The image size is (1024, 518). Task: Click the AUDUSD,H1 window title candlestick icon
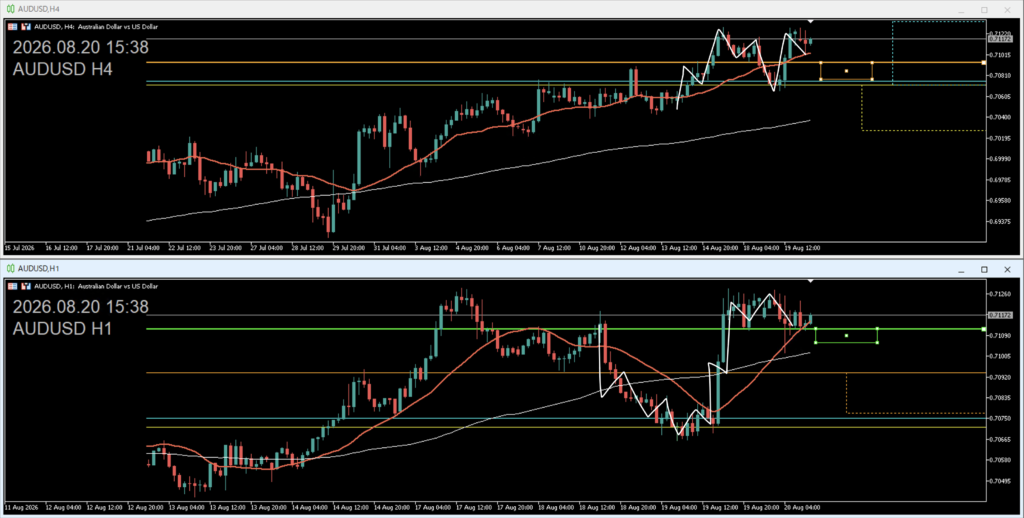(x=10, y=268)
